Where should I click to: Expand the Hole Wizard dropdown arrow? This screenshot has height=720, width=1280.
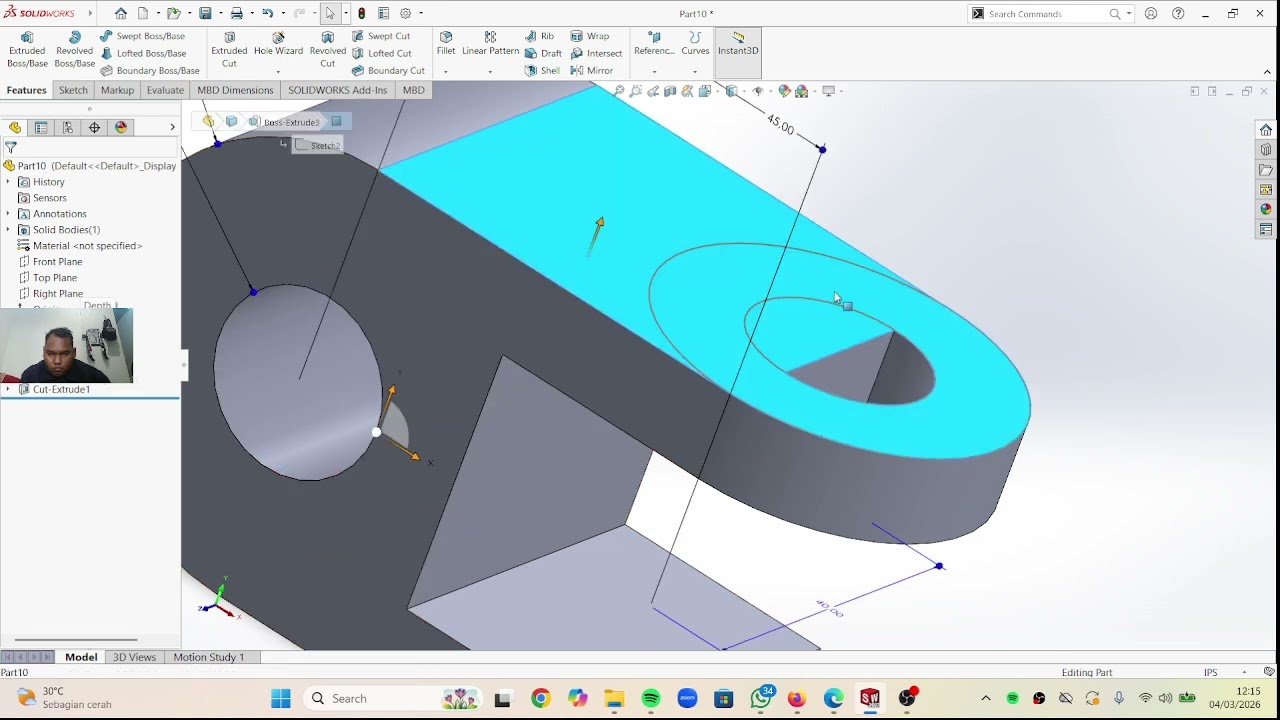click(278, 72)
